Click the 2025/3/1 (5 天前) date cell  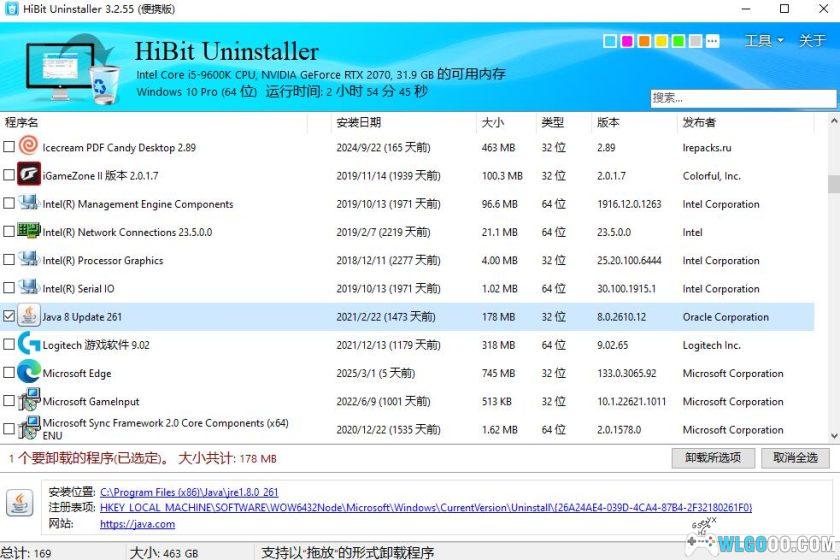click(x=376, y=373)
